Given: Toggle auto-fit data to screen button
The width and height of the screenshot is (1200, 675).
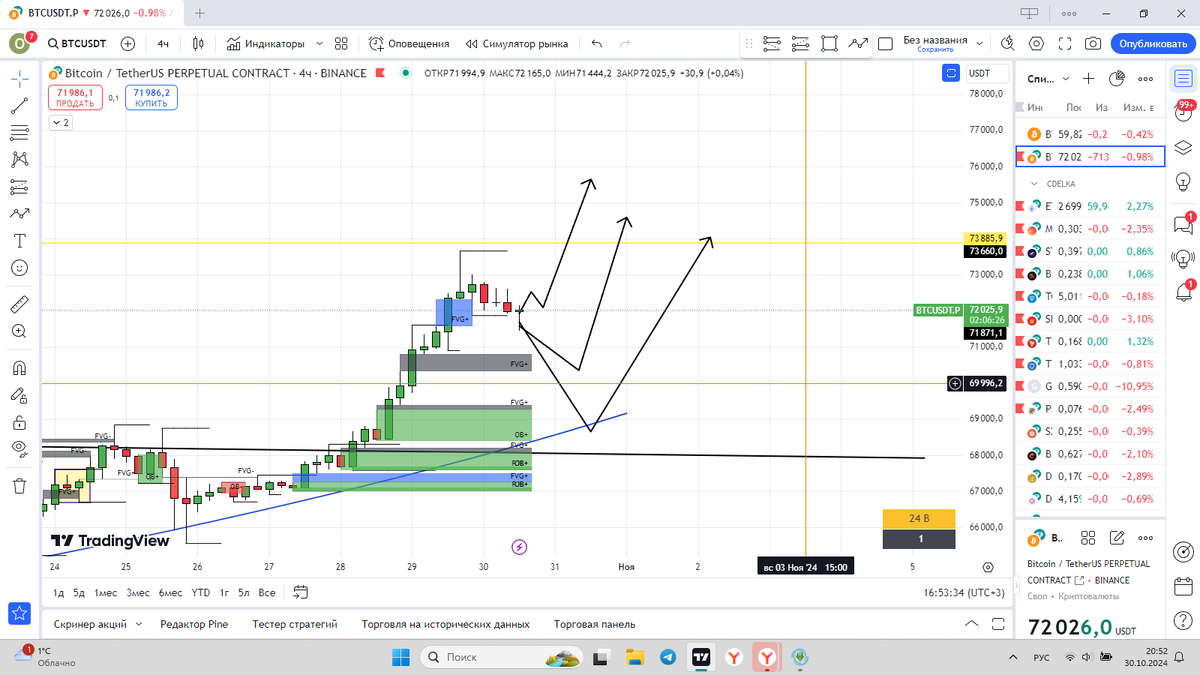Looking at the screenshot, I should click(951, 73).
